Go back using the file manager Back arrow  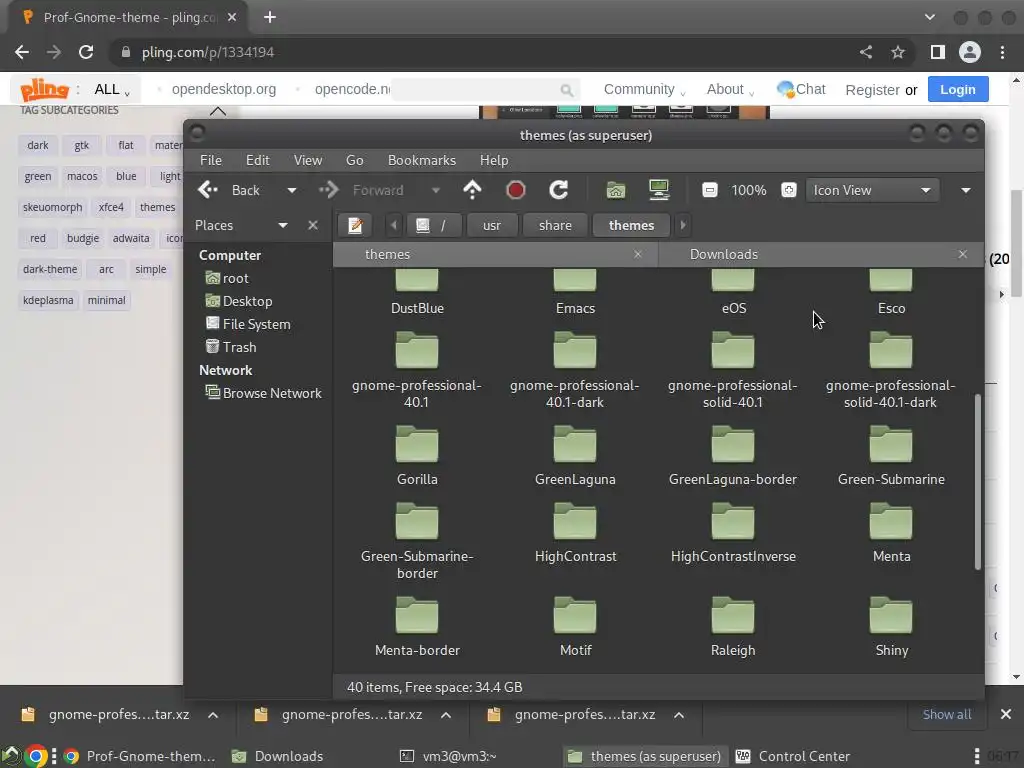pyautogui.click(x=208, y=190)
